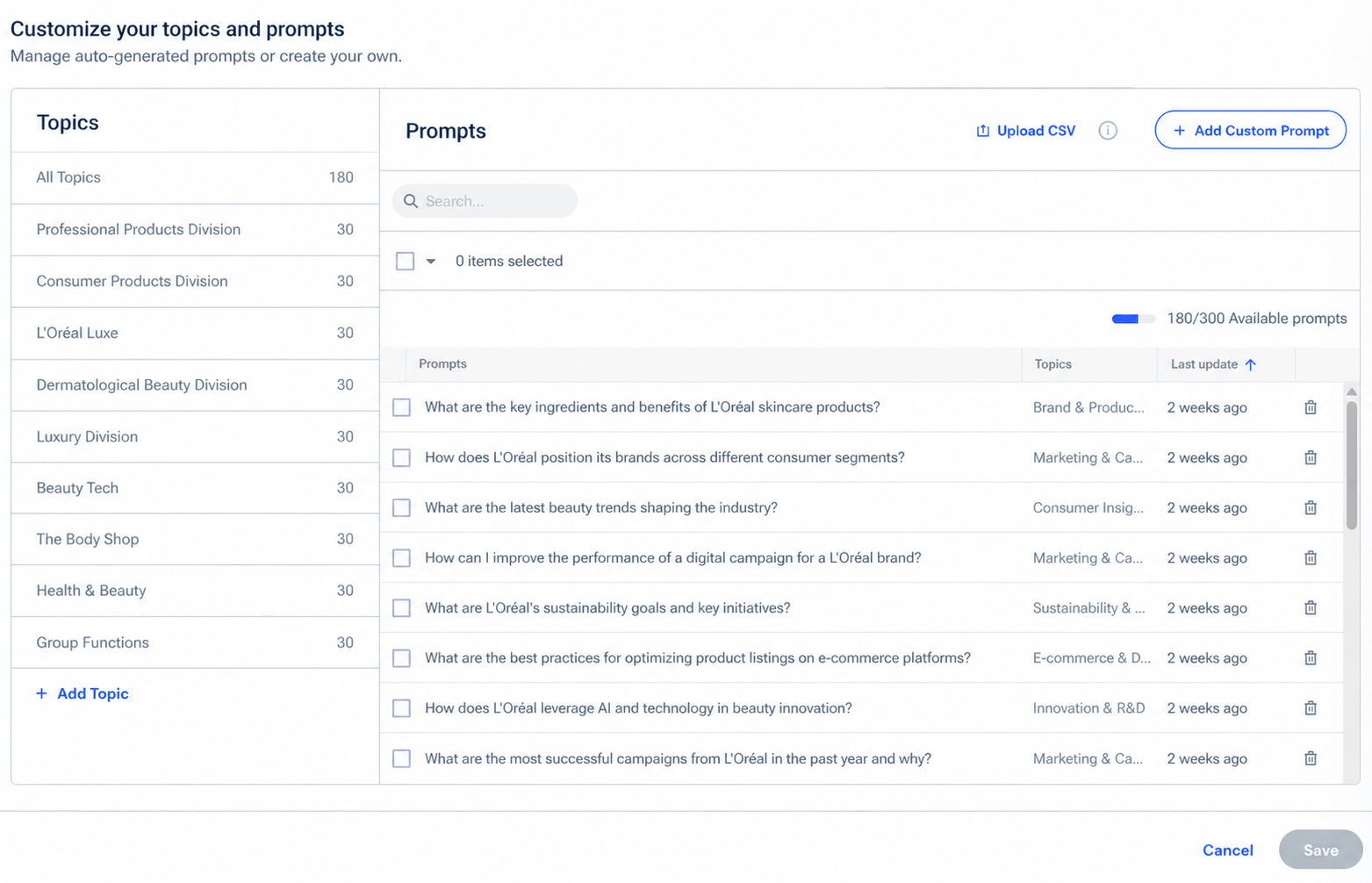This screenshot has width=1372, height=883.
Task: Click the Upload CSV link
Action: (x=1025, y=131)
